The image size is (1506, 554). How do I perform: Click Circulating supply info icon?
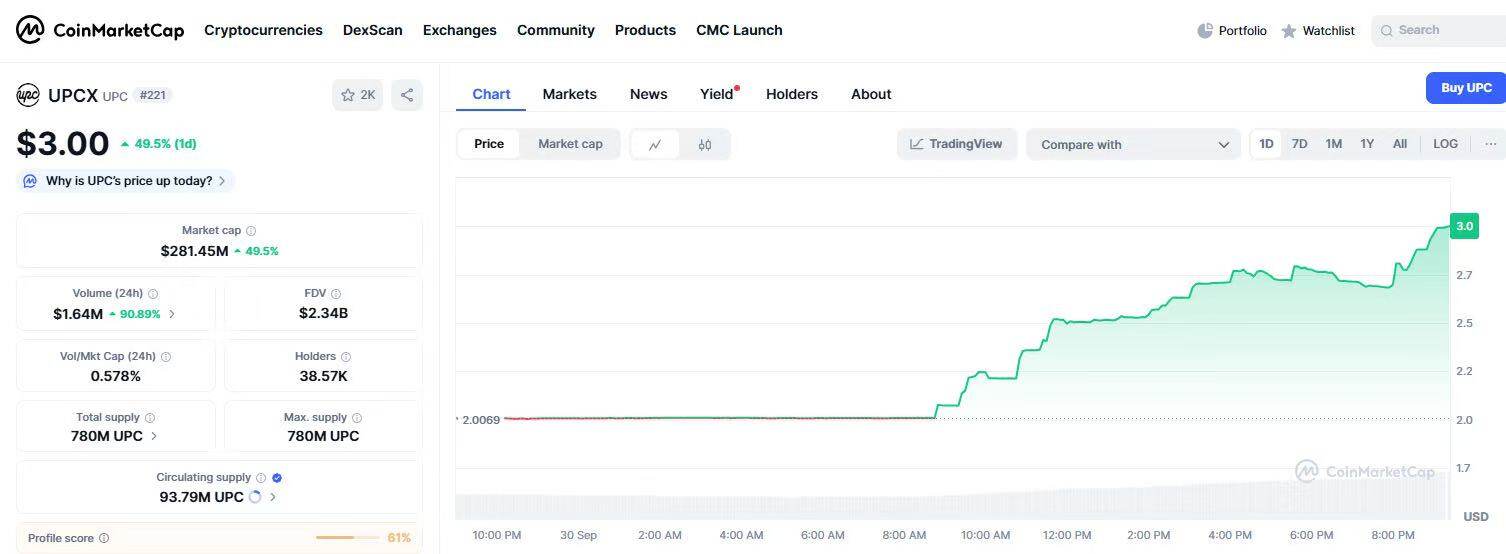[261, 478]
